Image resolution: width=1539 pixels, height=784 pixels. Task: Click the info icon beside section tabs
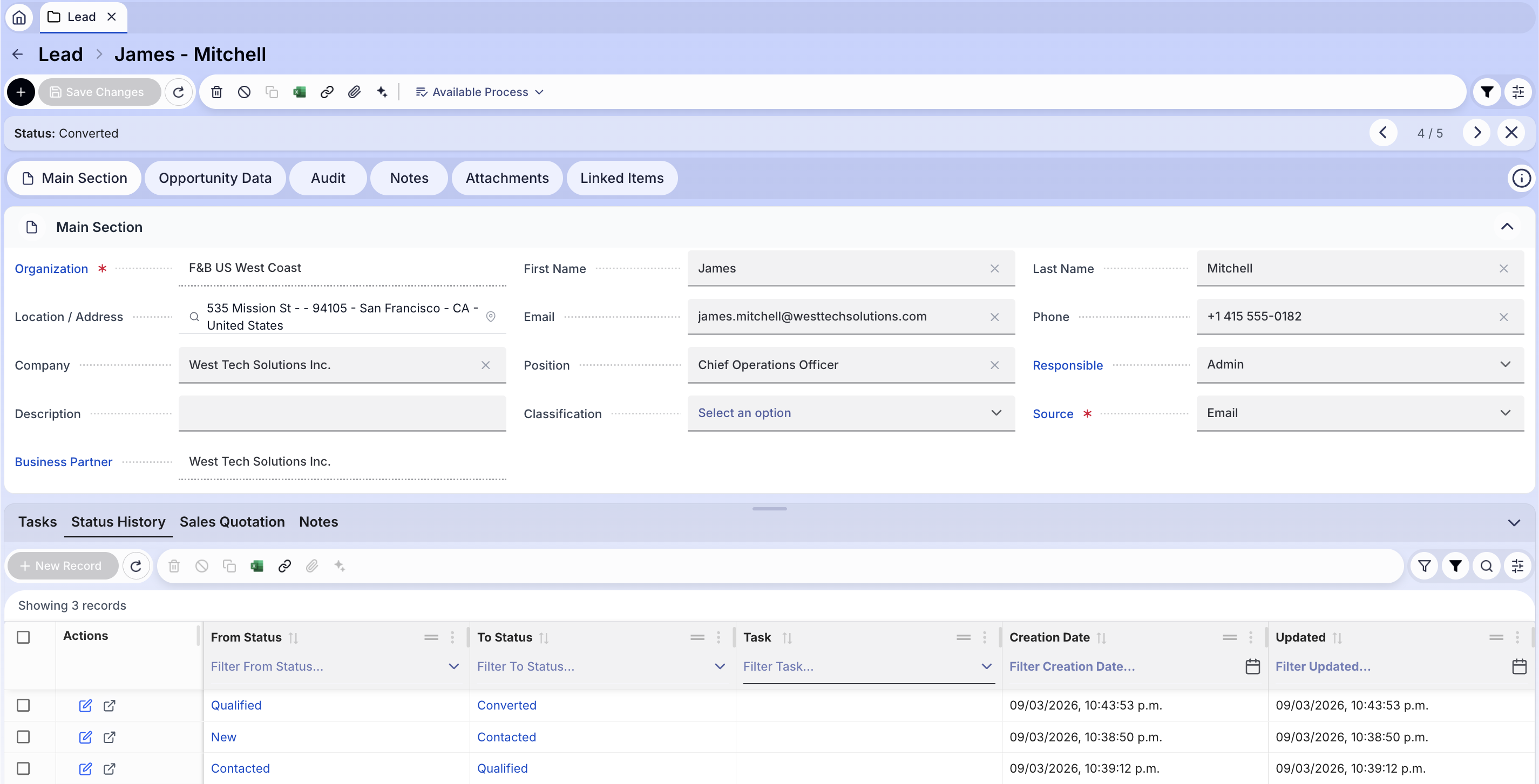[x=1521, y=178]
